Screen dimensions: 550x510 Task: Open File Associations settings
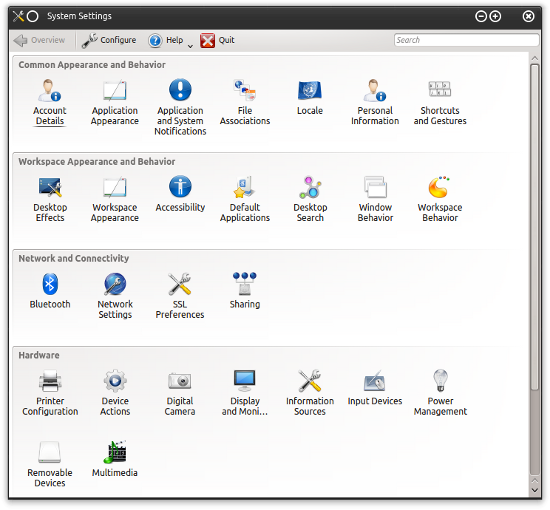(x=245, y=102)
